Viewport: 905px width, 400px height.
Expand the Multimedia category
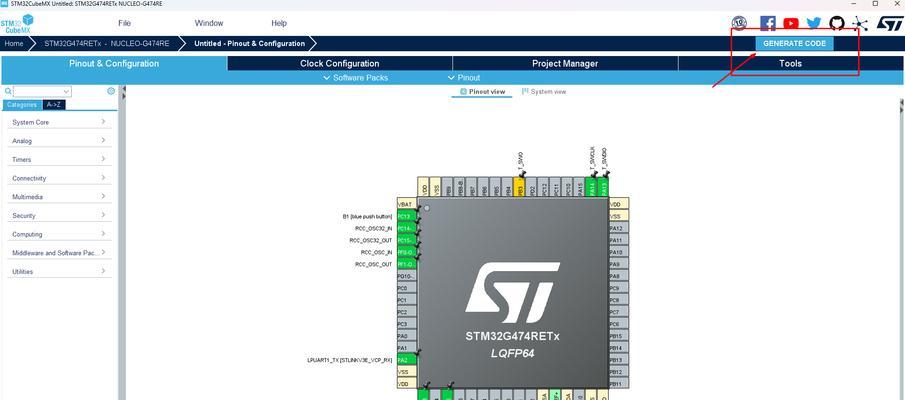pos(59,197)
